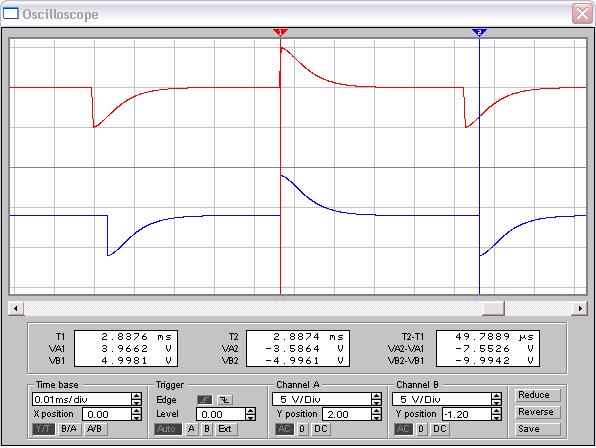This screenshot has width=596, height=448.
Task: Click the VB1 value 4.9981 V
Action: click(x=136, y=360)
